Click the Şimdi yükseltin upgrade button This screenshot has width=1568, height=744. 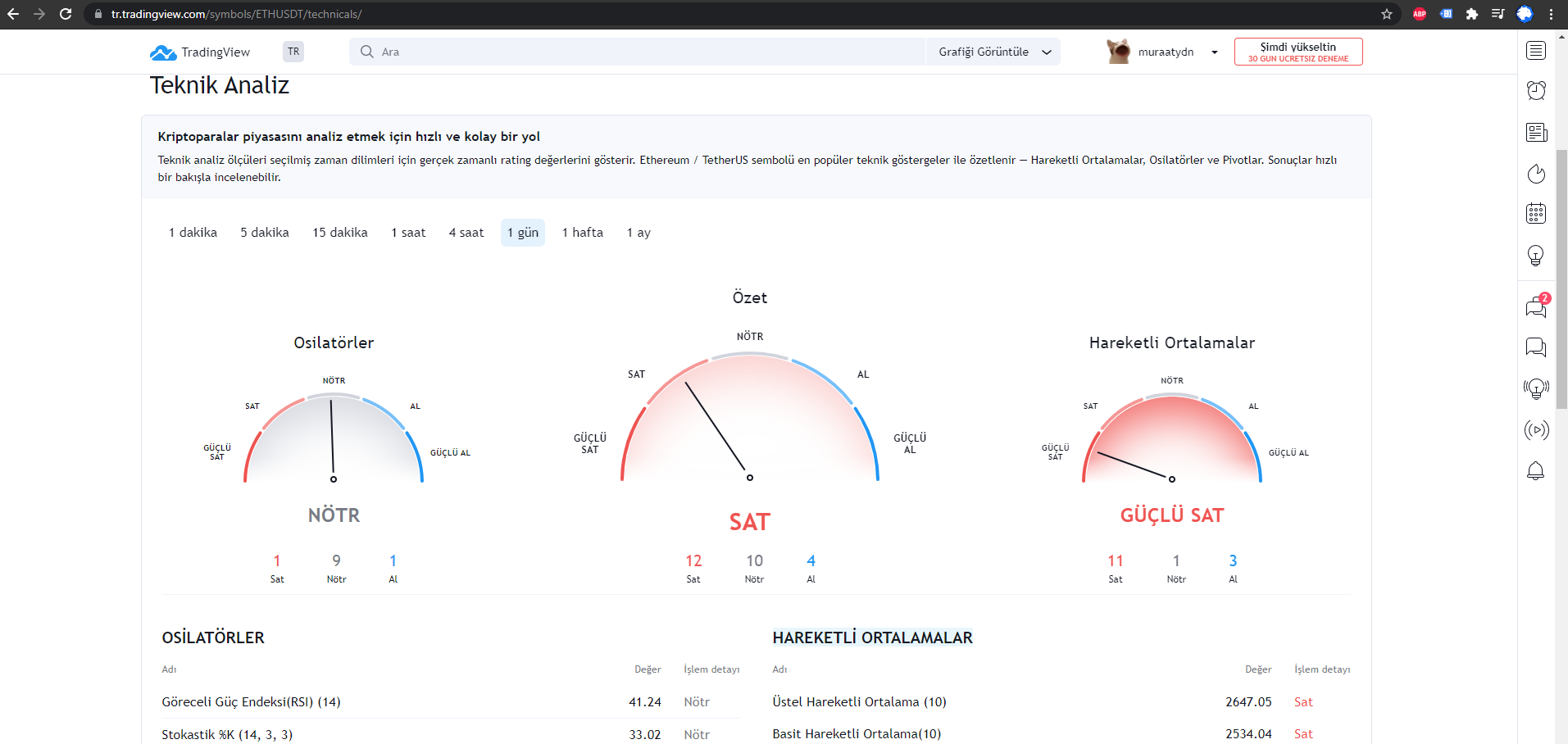(1298, 52)
